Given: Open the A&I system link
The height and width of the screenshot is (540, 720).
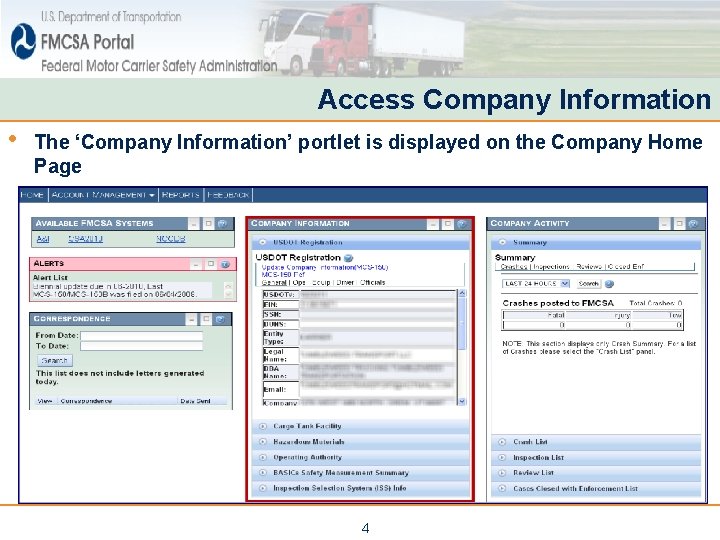Looking at the screenshot, I should coord(43,239).
